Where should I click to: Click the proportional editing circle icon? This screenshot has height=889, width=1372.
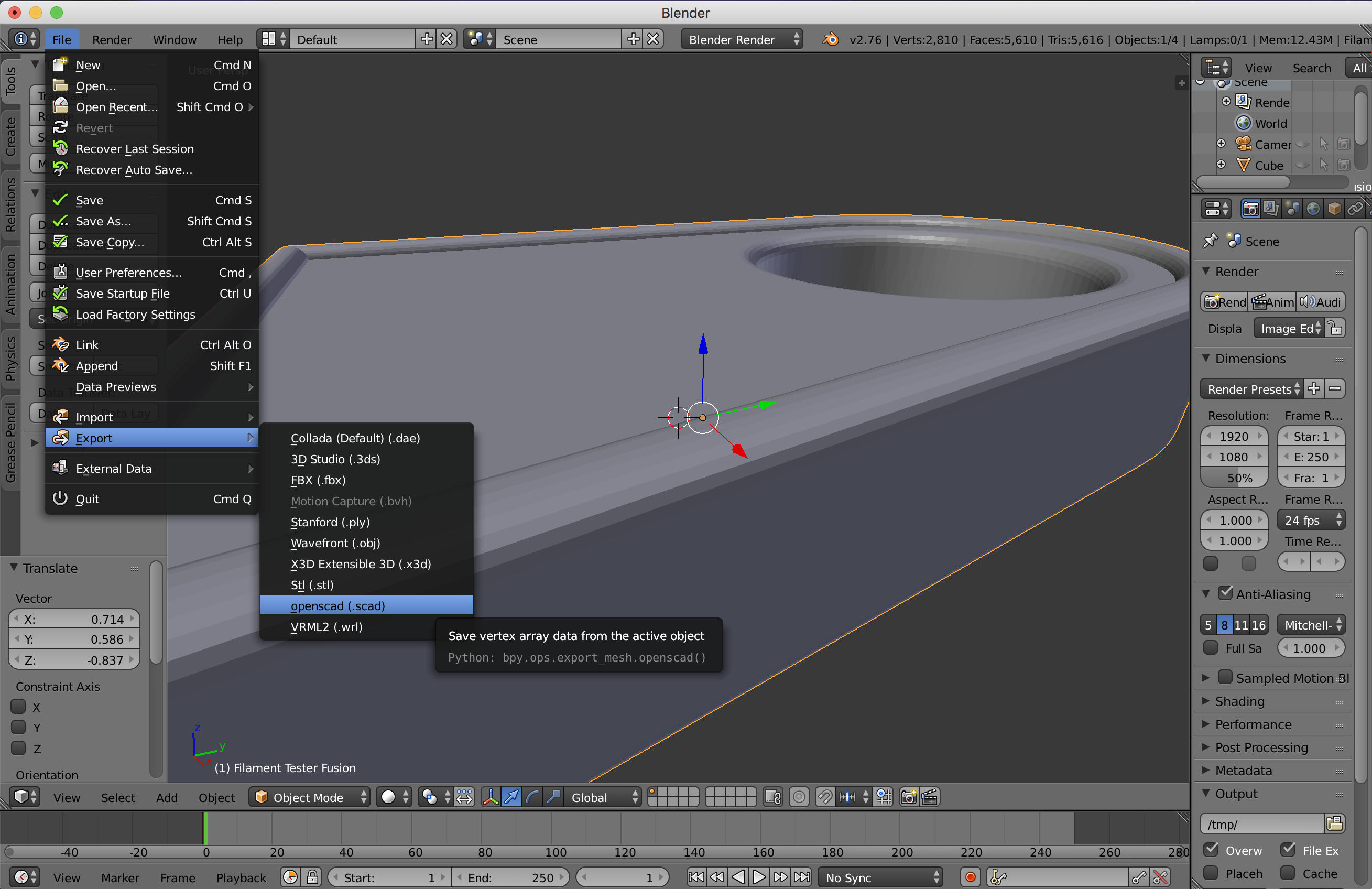pyautogui.click(x=799, y=797)
